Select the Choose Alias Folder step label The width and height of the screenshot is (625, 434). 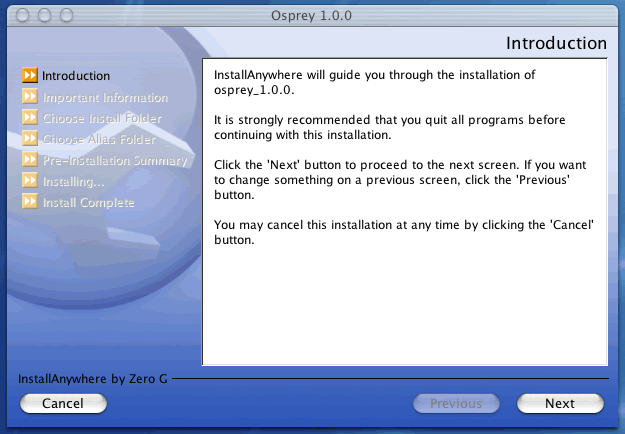click(99, 140)
